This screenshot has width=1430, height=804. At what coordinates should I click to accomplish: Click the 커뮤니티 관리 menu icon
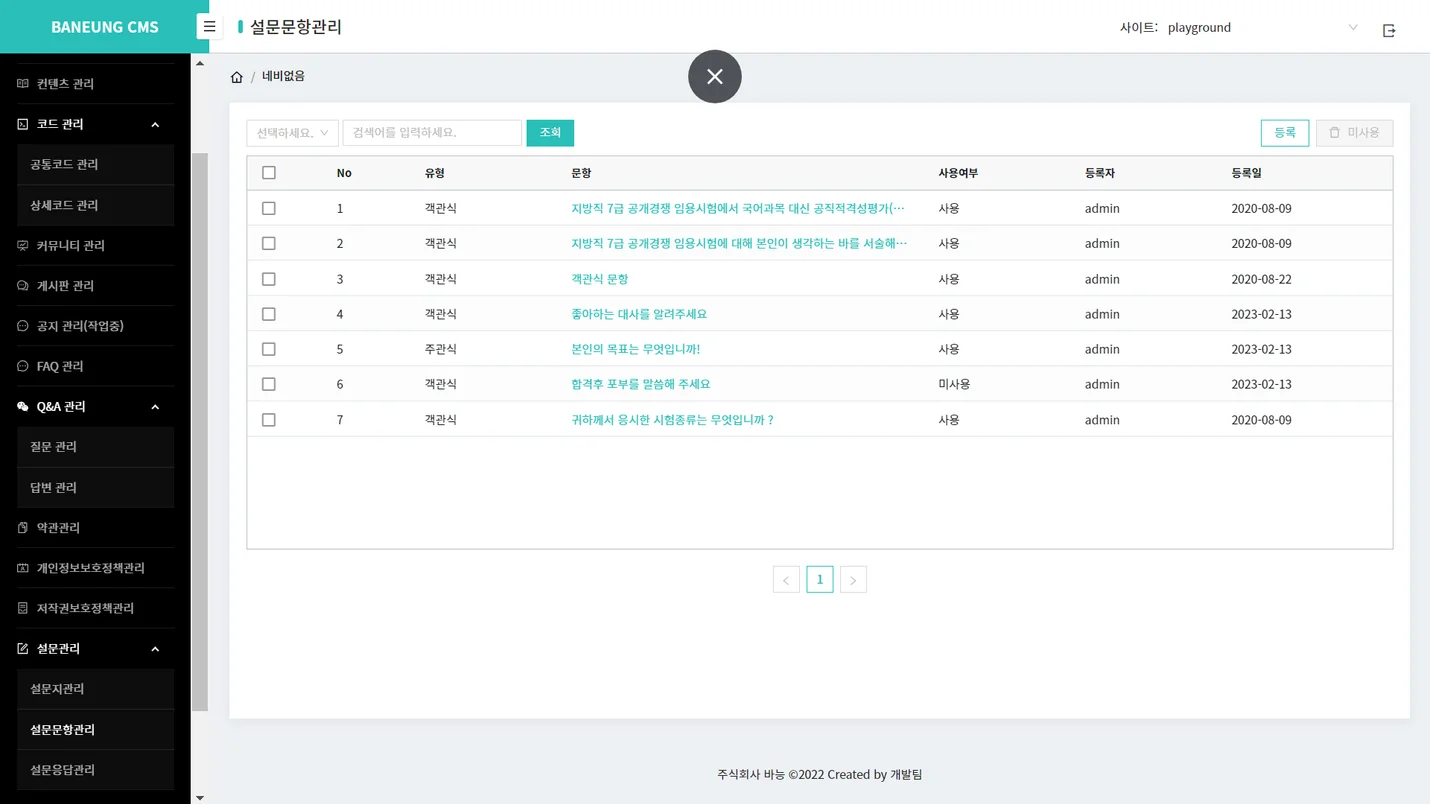(23, 245)
